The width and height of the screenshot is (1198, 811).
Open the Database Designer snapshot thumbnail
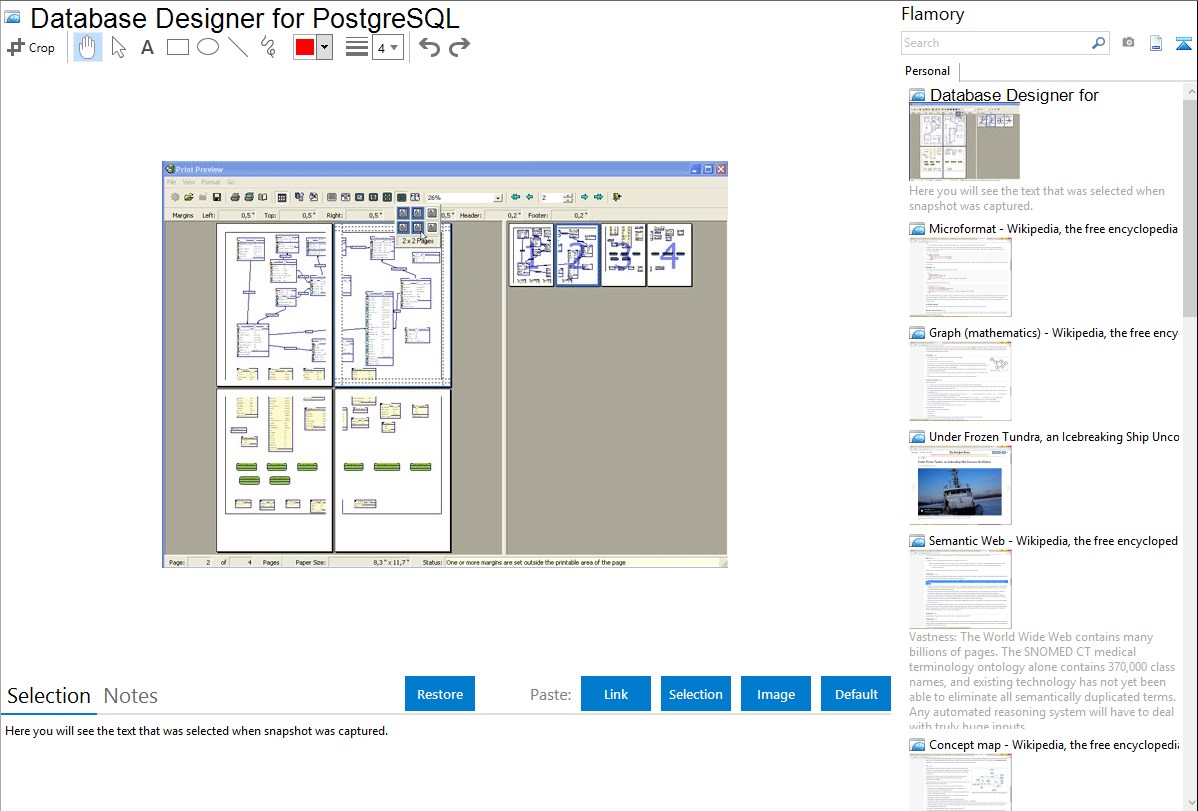click(964, 143)
